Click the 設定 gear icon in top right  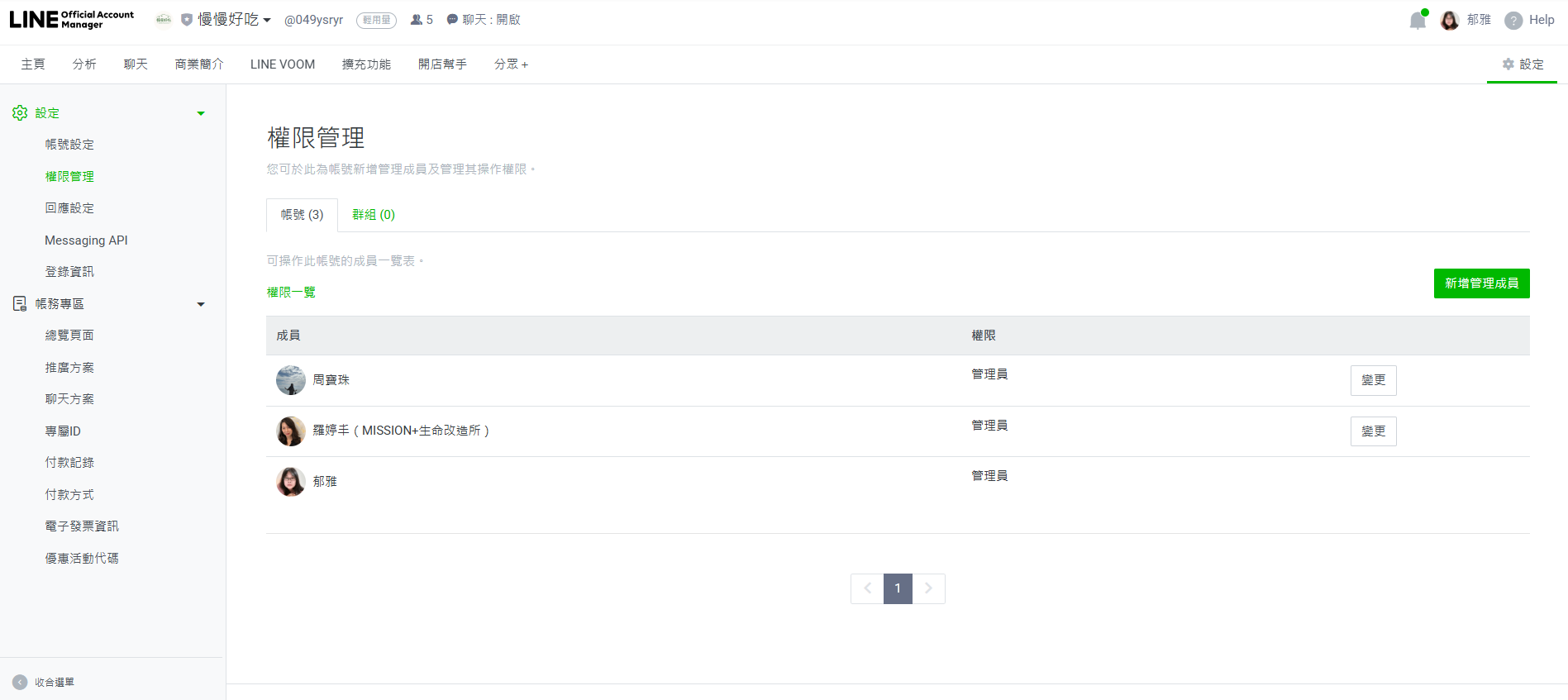tap(1508, 64)
